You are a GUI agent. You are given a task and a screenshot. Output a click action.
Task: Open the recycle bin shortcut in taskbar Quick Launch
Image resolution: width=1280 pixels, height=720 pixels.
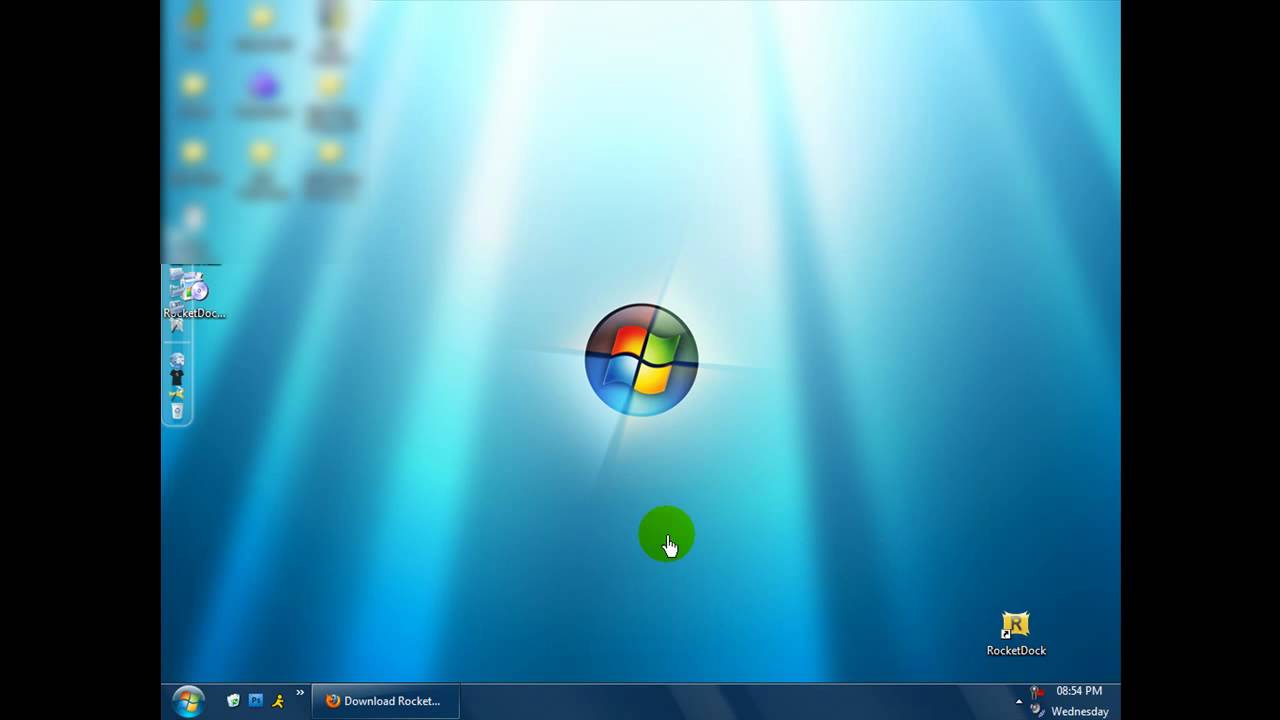pyautogui.click(x=233, y=700)
